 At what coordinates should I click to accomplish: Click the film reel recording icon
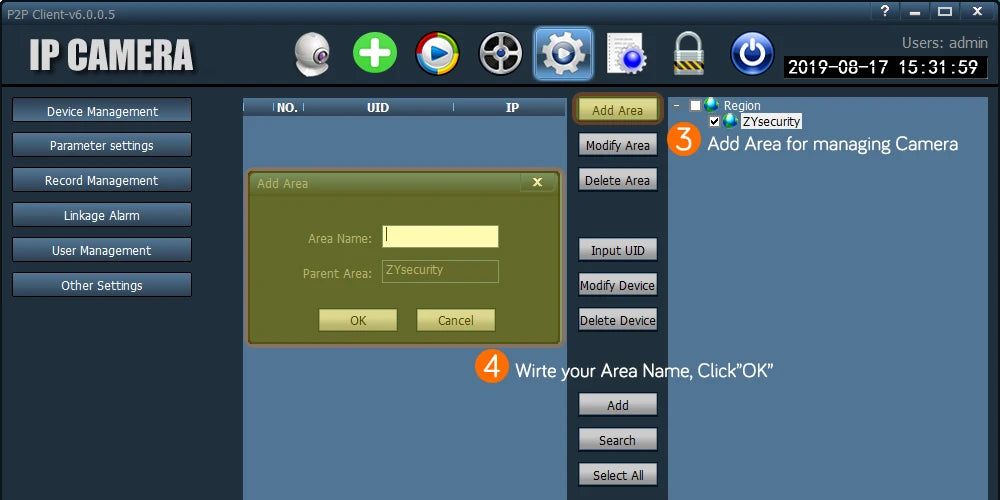point(500,54)
